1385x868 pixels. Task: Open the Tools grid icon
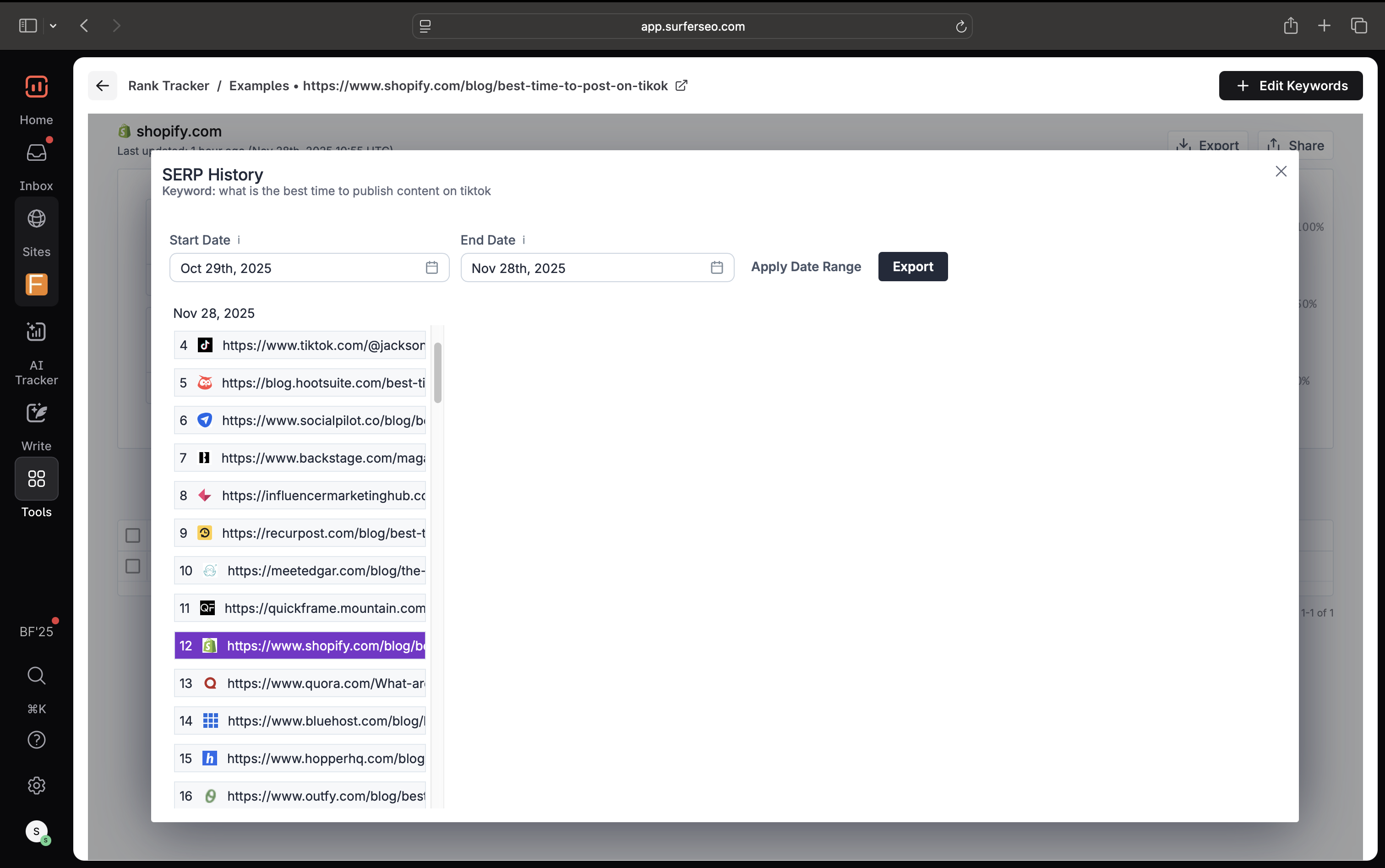(36, 479)
